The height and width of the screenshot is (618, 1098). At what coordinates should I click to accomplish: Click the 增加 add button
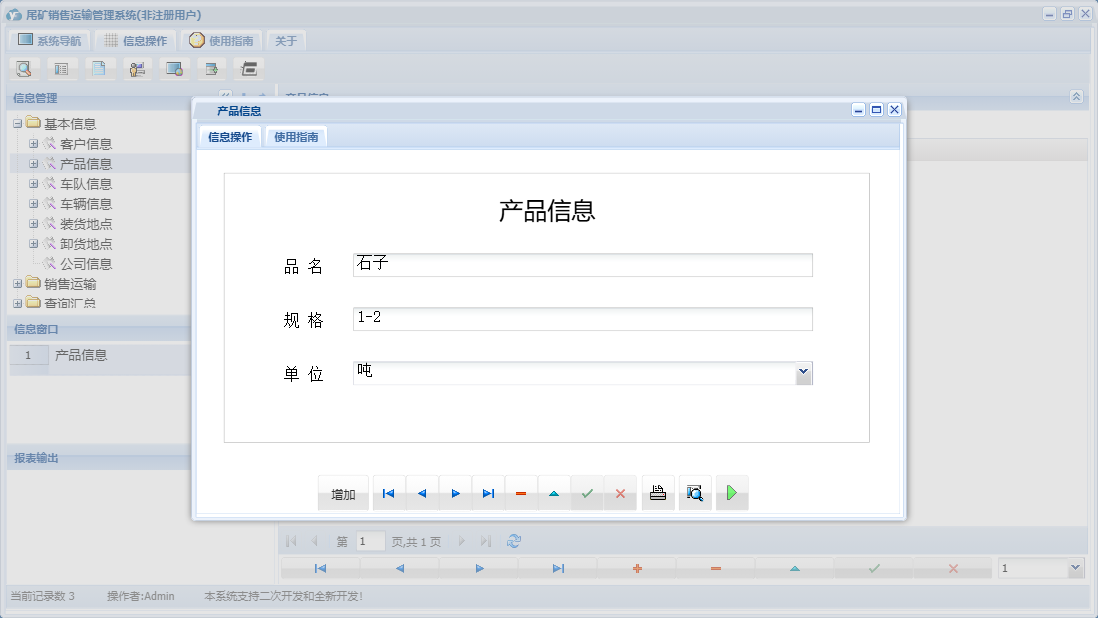click(343, 492)
